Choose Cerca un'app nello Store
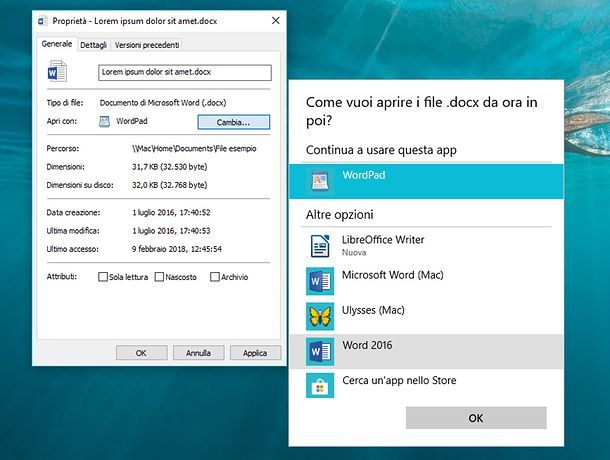610x460 pixels. click(426, 386)
